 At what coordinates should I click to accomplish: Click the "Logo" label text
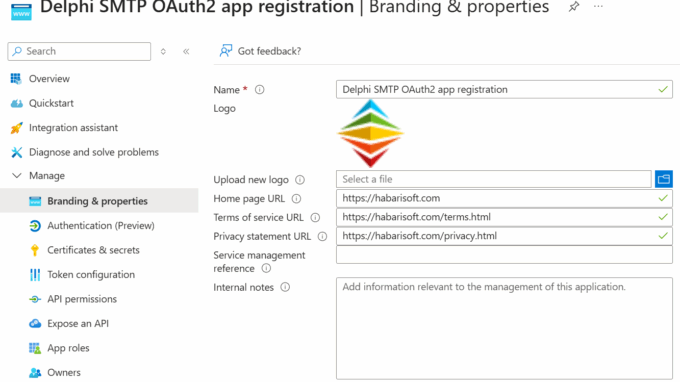224,108
